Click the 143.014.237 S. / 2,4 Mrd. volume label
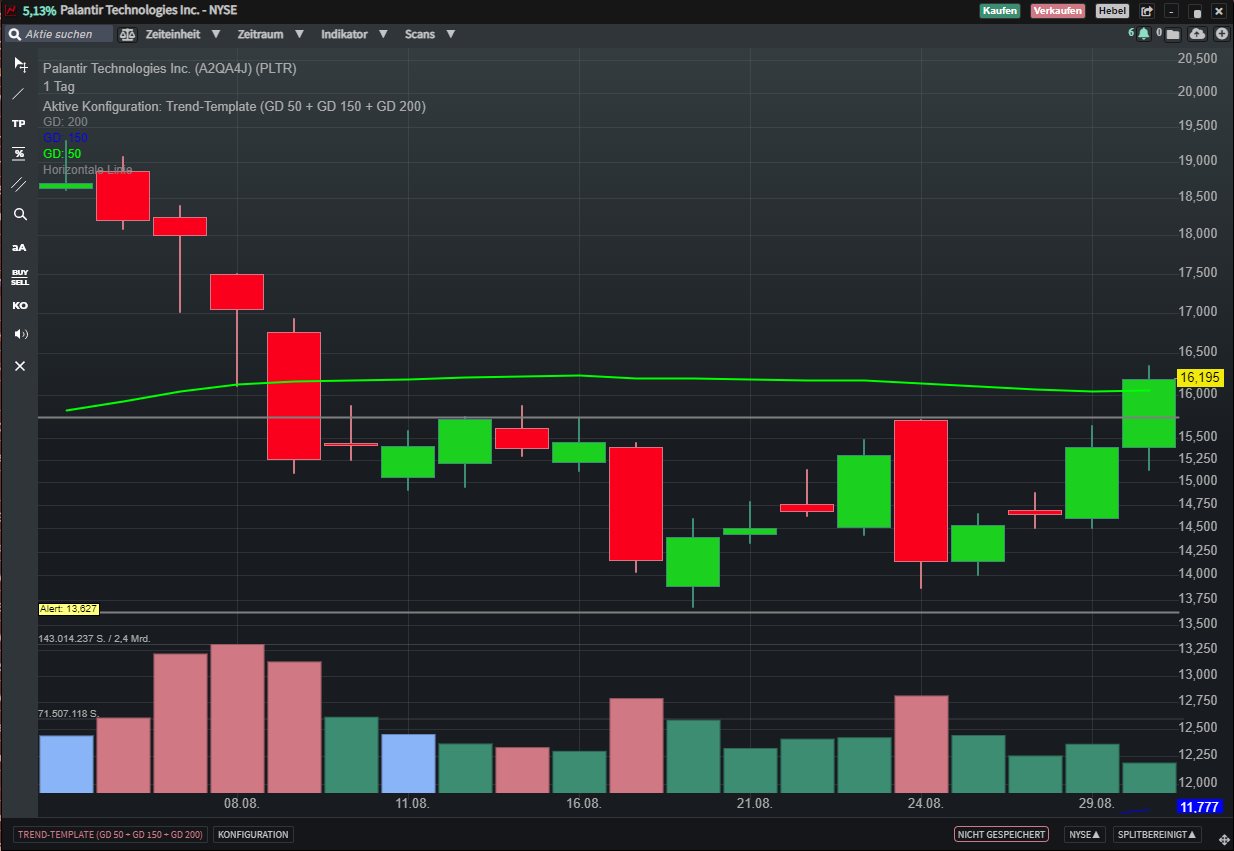 click(x=94, y=638)
